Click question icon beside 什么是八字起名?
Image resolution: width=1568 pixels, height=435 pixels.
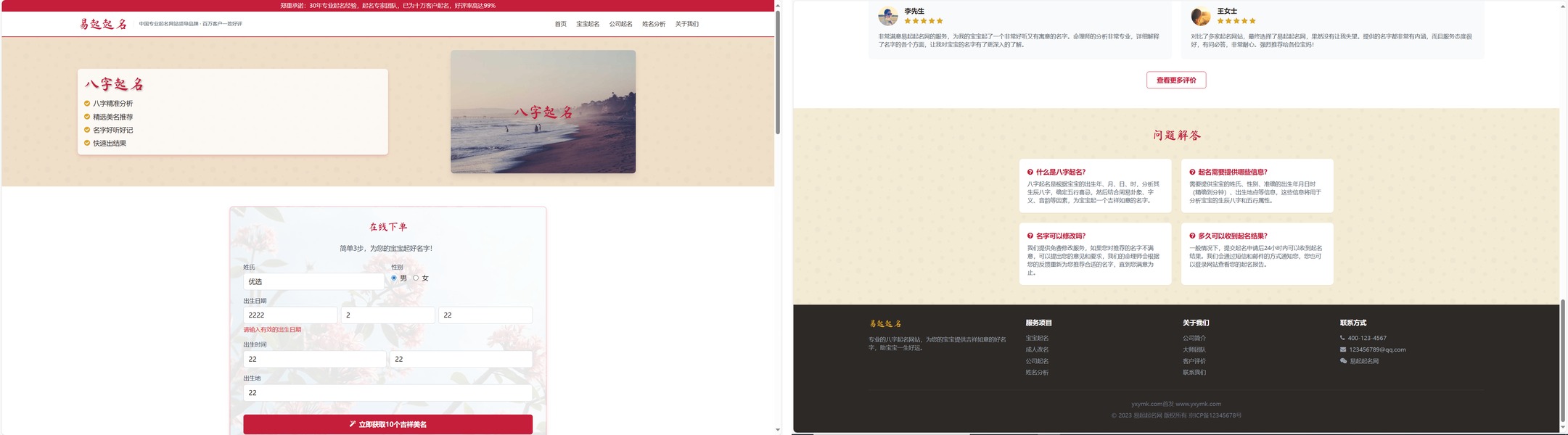[x=1030, y=173]
